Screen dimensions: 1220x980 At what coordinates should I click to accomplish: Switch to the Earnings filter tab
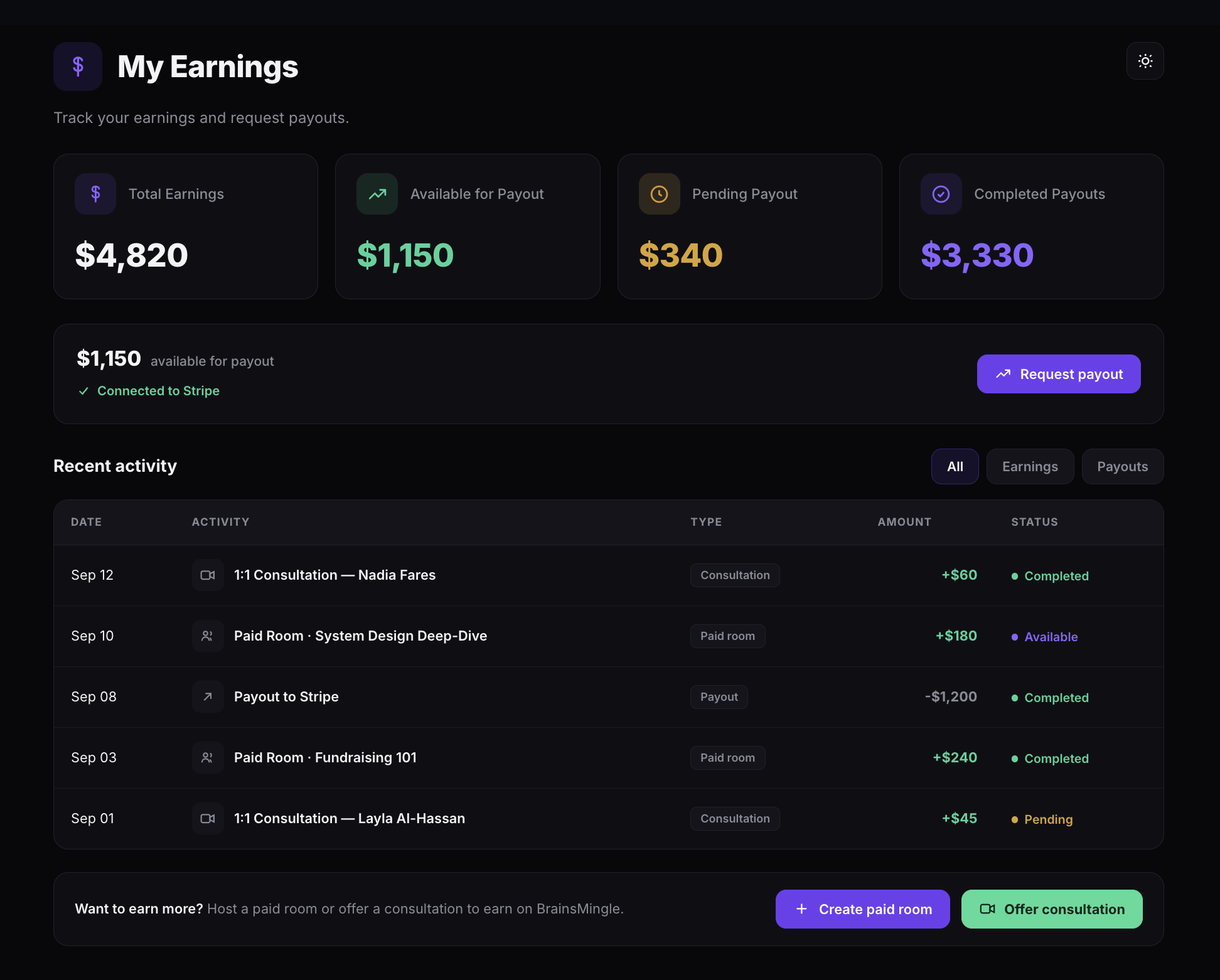click(x=1030, y=466)
